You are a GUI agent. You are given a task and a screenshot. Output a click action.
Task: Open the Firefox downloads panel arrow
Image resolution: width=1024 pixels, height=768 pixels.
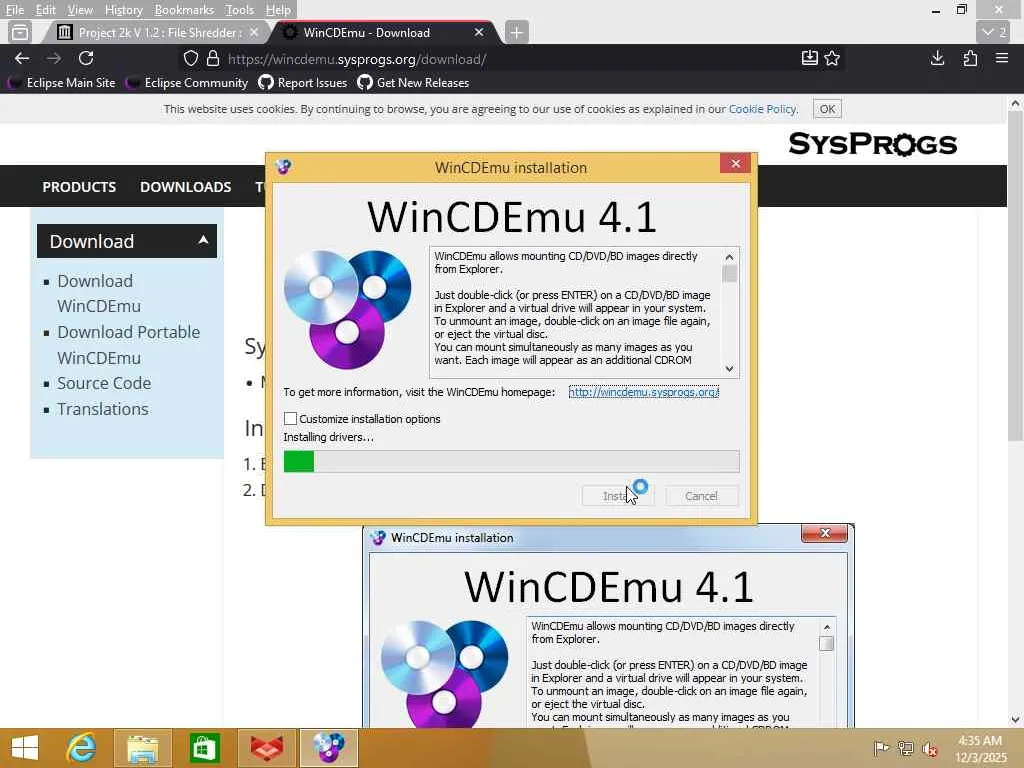[x=937, y=58]
